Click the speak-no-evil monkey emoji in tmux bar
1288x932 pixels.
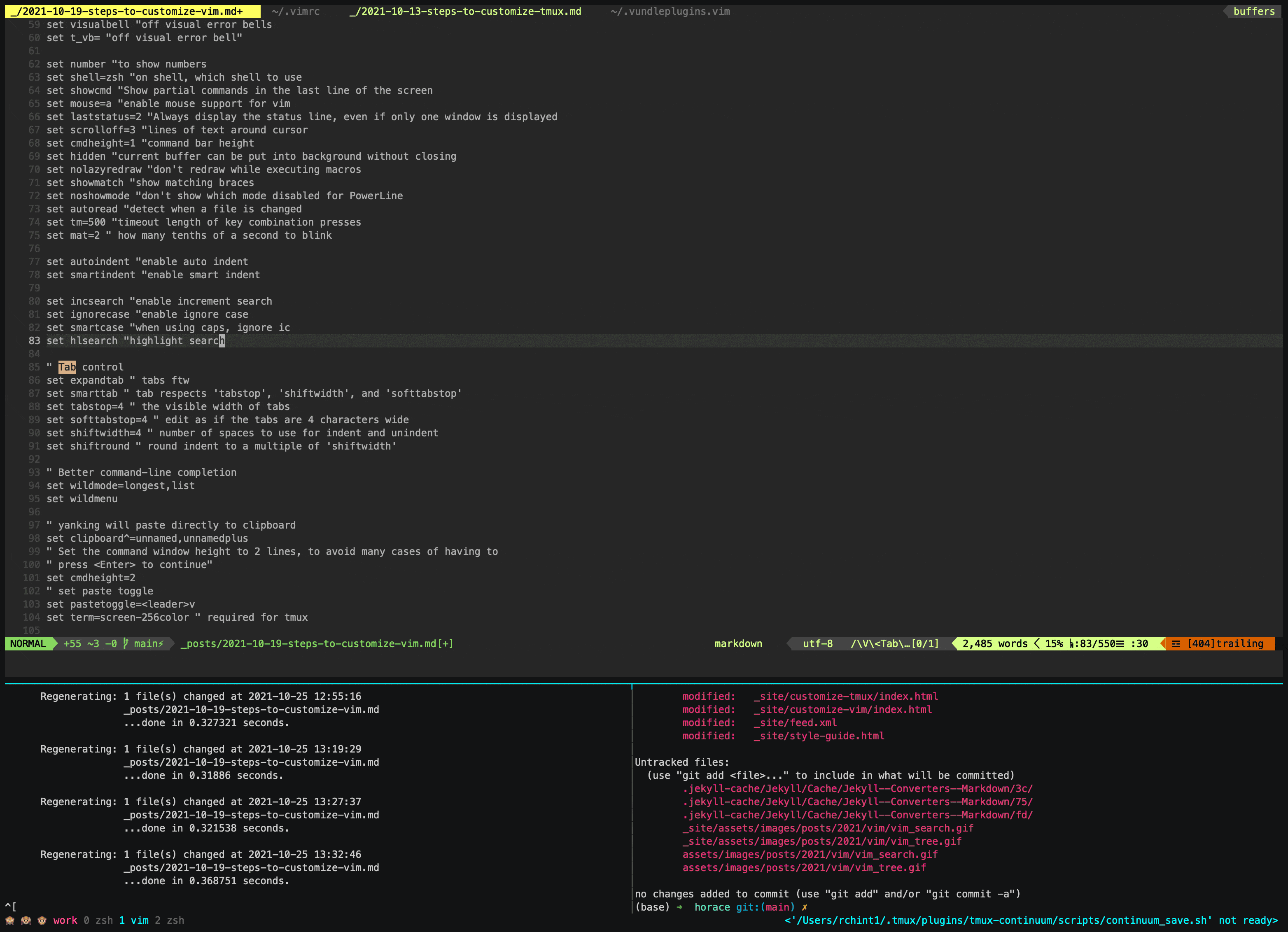pos(42,920)
